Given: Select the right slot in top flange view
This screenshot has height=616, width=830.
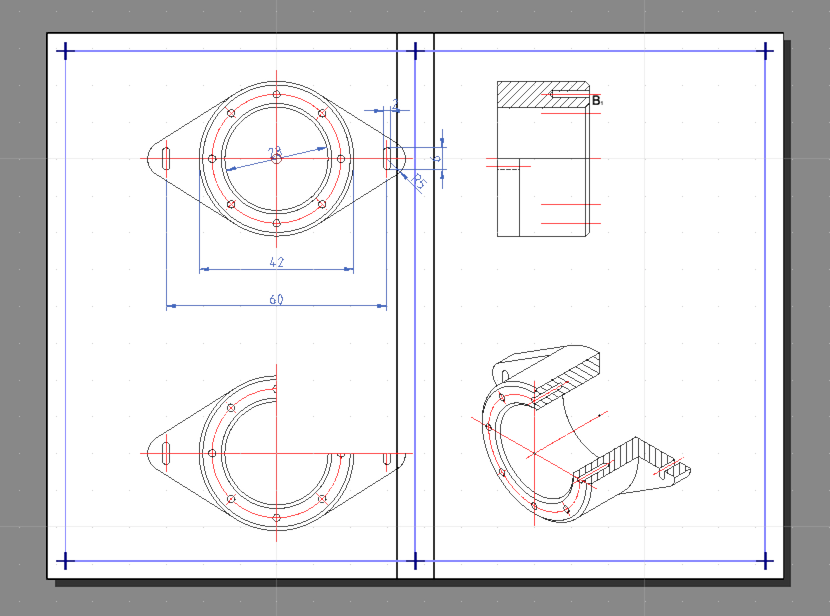Looking at the screenshot, I should [387, 158].
